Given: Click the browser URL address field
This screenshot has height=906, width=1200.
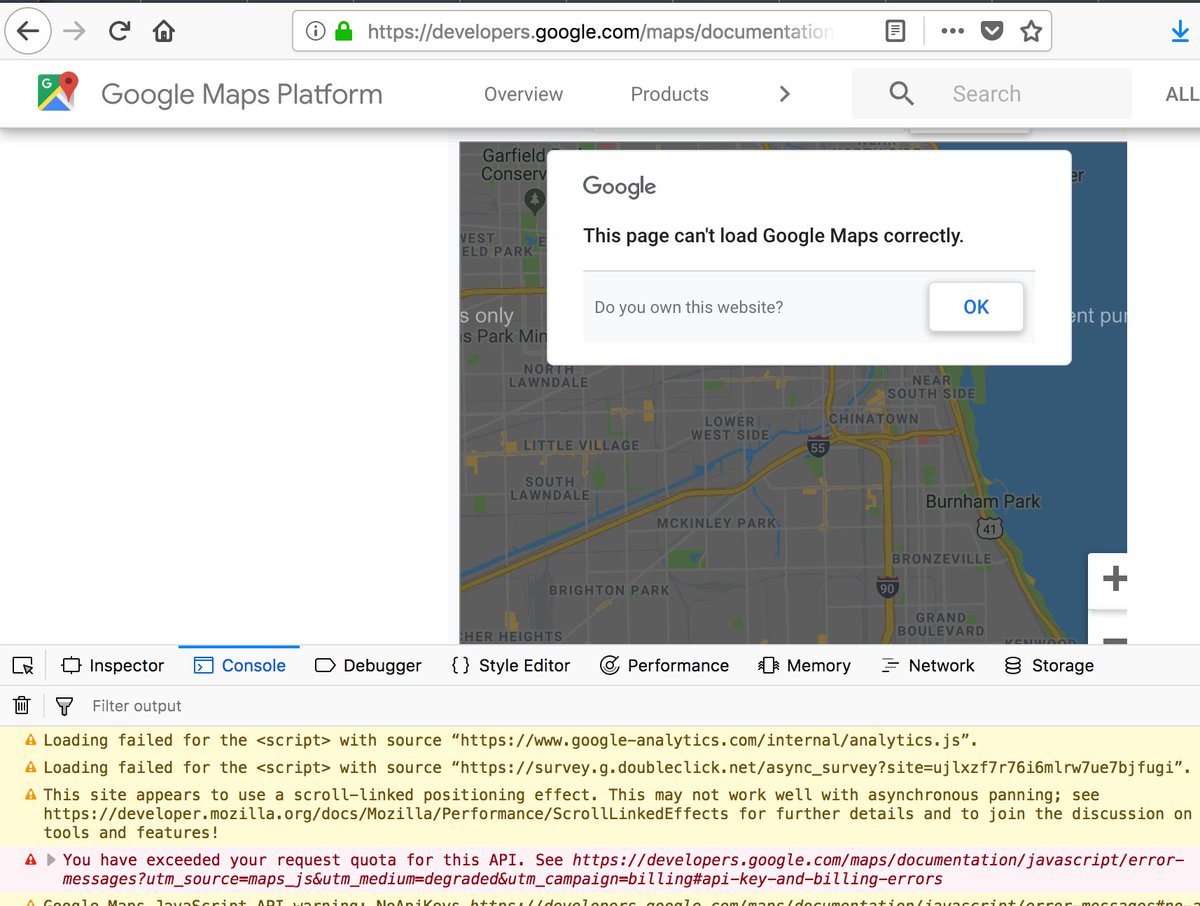Looking at the screenshot, I should pyautogui.click(x=600, y=31).
